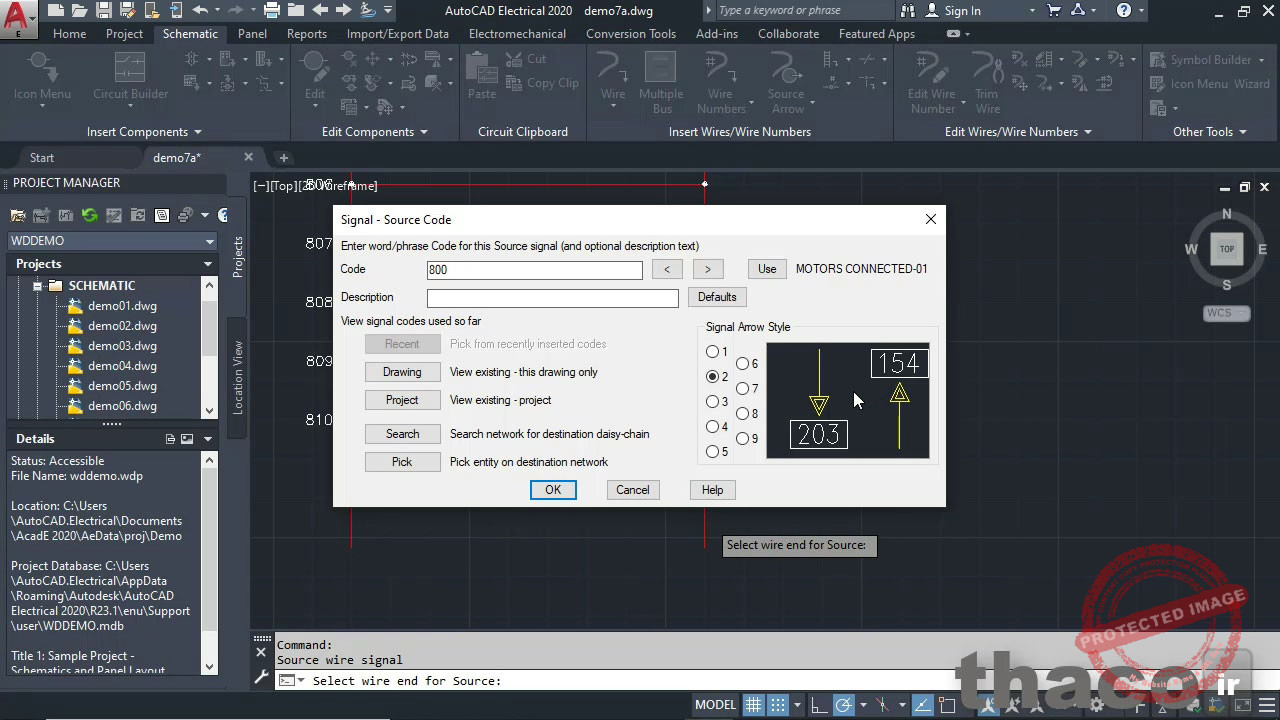Toggle the grid display icon in status bar
The width and height of the screenshot is (1280, 720).
(x=753, y=704)
